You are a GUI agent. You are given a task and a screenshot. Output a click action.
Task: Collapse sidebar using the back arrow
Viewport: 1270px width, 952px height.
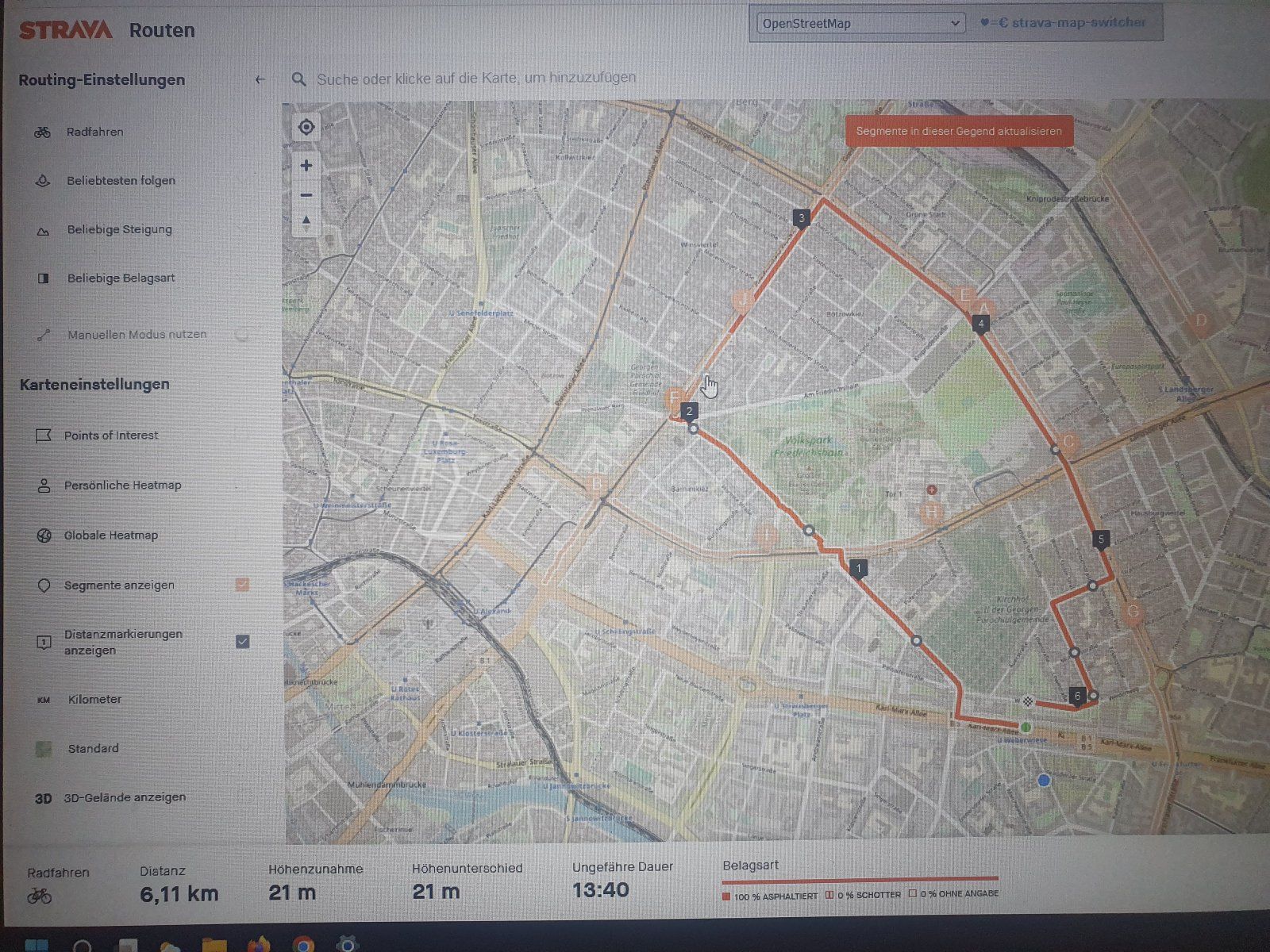click(x=260, y=79)
